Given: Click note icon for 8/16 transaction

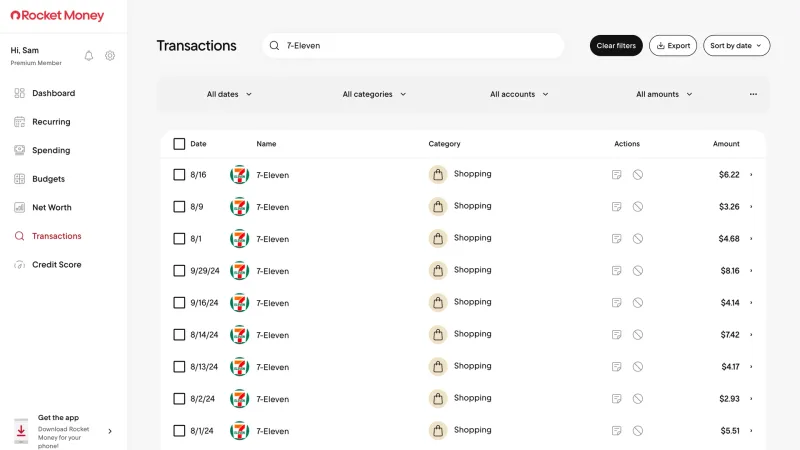Looking at the screenshot, I should (x=616, y=174).
